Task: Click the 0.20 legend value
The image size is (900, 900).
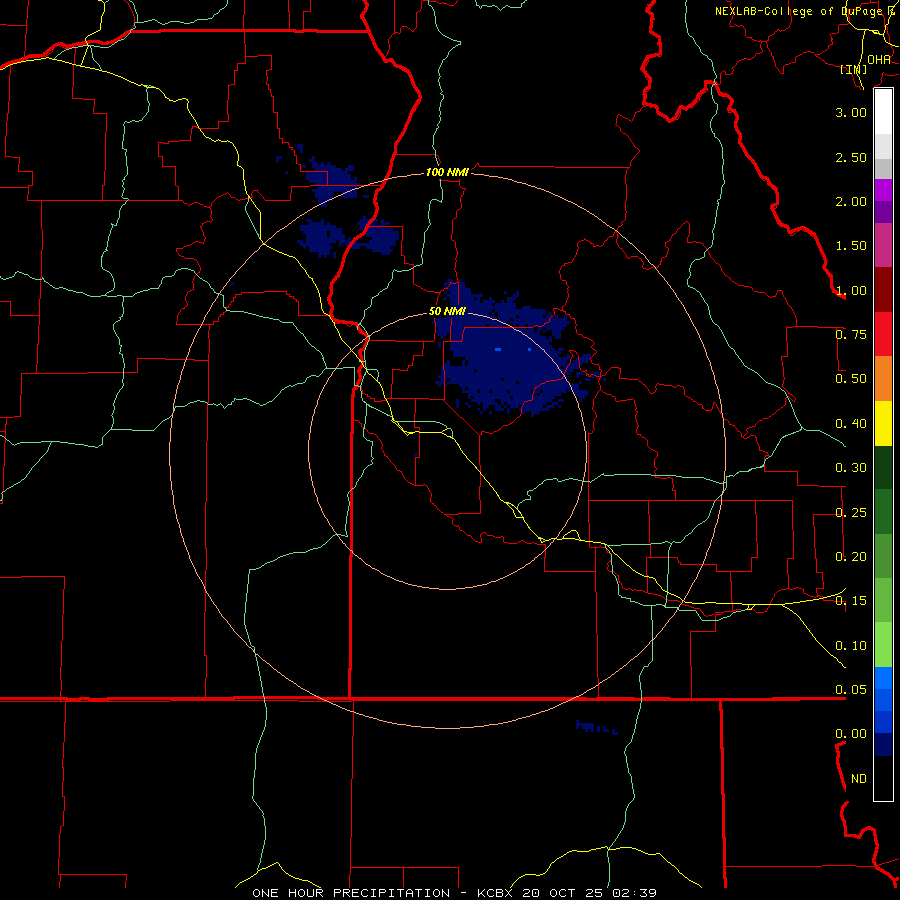Action: (851, 557)
